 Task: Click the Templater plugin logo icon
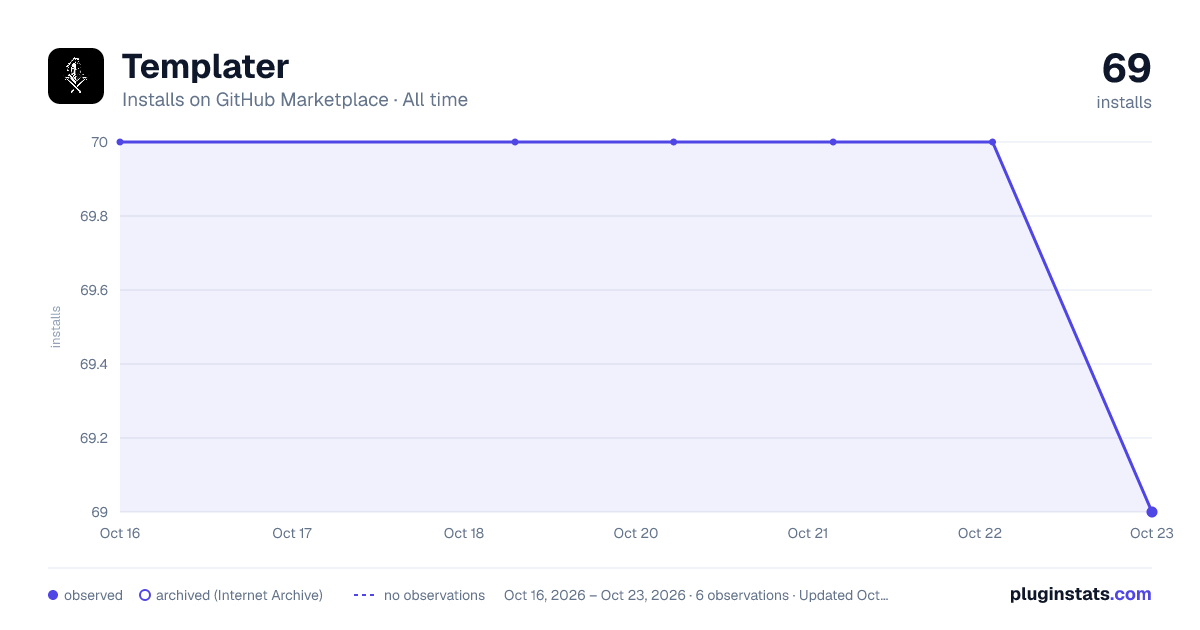click(76, 76)
